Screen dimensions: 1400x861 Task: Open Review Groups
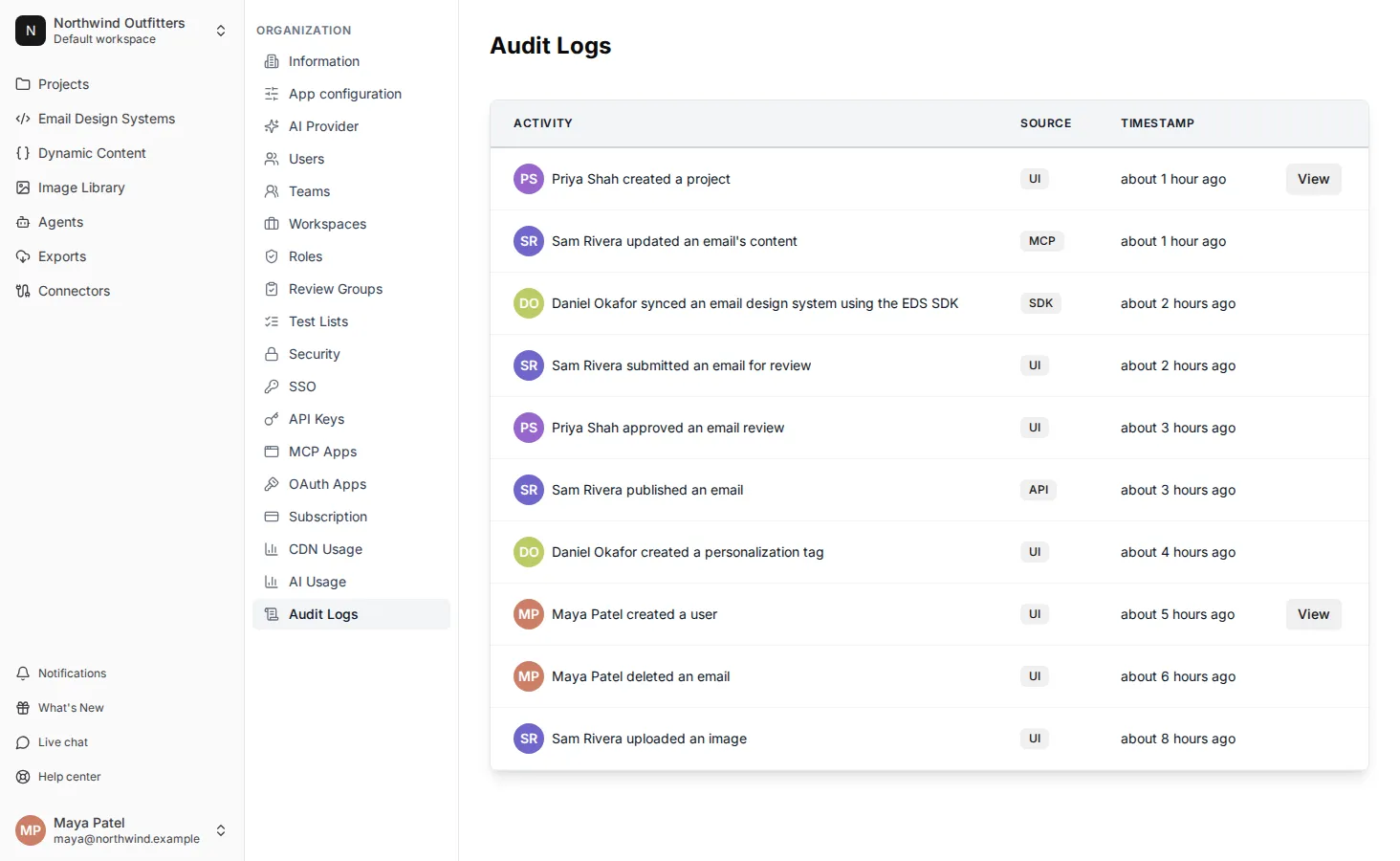[x=351, y=289]
